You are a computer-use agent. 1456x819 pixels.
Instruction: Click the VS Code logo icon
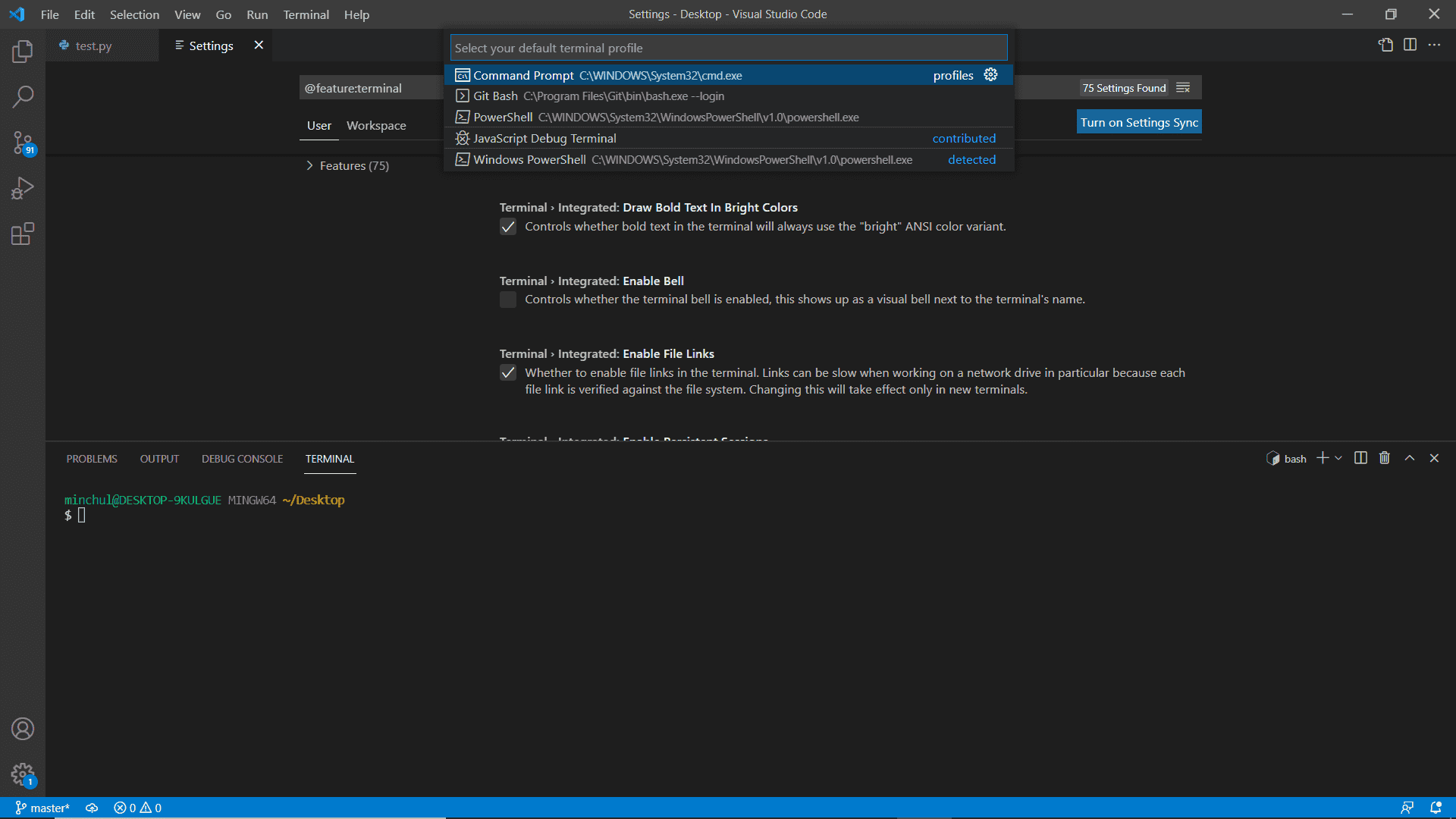tap(17, 14)
